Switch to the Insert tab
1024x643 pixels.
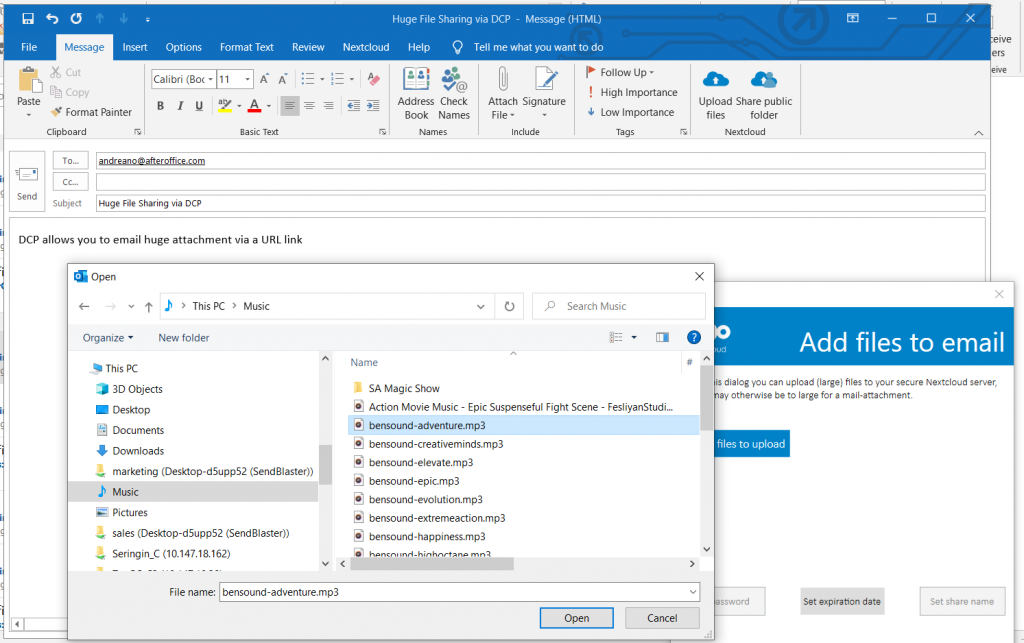tap(135, 47)
